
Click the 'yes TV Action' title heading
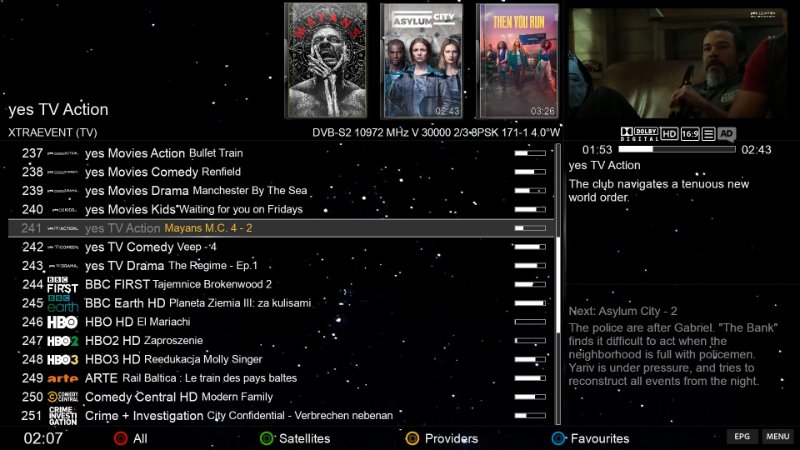[58, 110]
